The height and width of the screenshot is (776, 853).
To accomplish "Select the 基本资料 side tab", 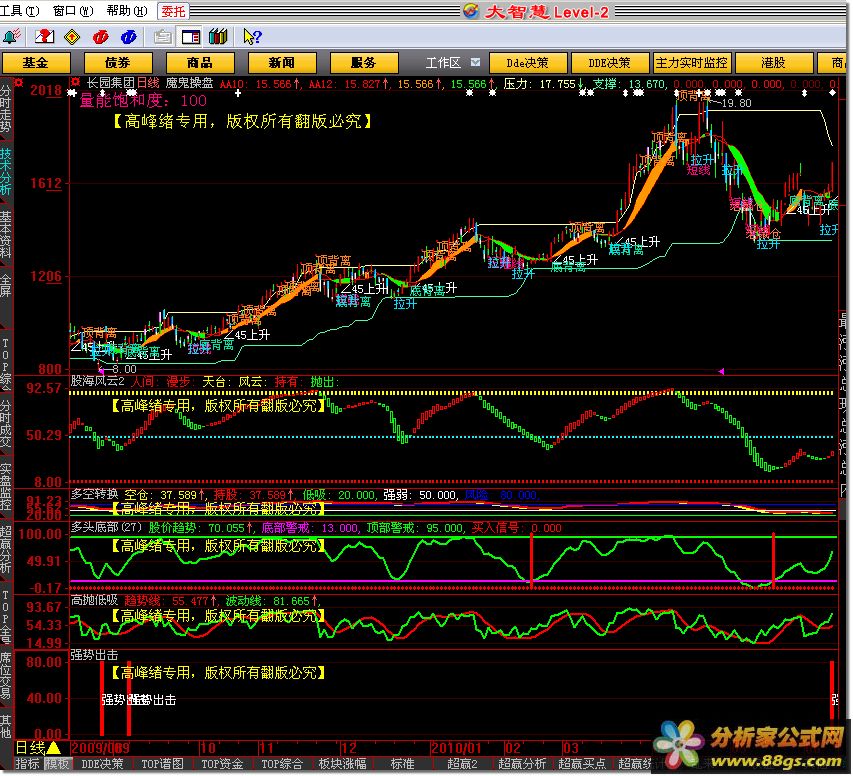I will 6,234.
